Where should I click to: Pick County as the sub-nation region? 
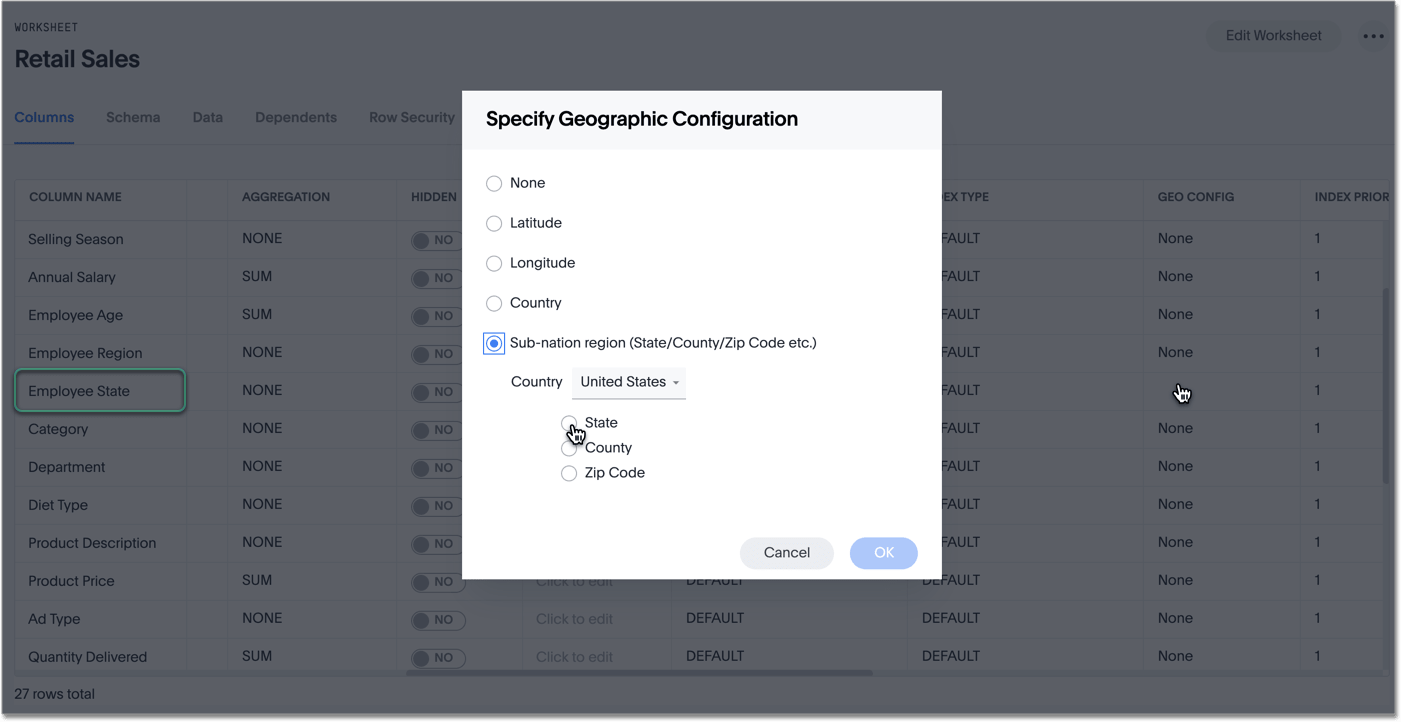[569, 448]
